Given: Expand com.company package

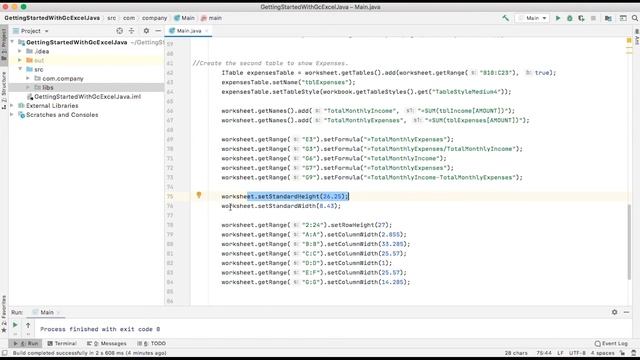Looking at the screenshot, I should [x=28, y=78].
